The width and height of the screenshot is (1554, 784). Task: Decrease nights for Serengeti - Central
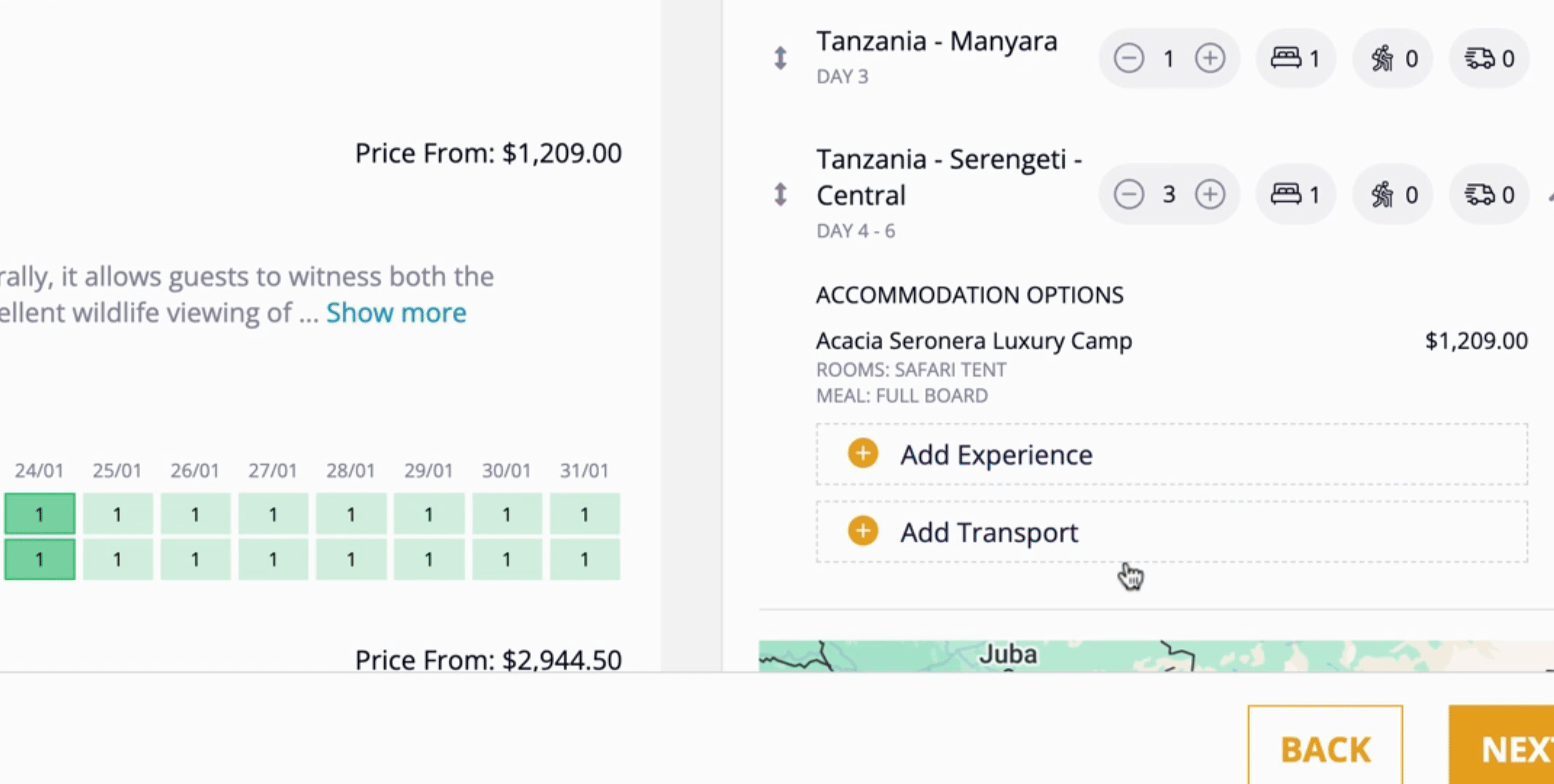tap(1129, 195)
